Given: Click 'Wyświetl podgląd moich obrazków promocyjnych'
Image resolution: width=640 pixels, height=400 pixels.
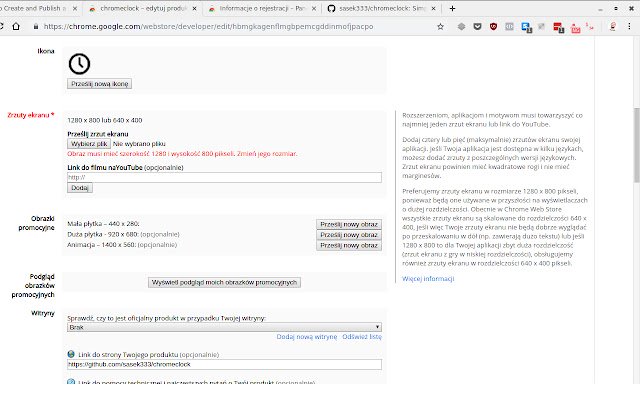Looking at the screenshot, I should click(224, 282).
